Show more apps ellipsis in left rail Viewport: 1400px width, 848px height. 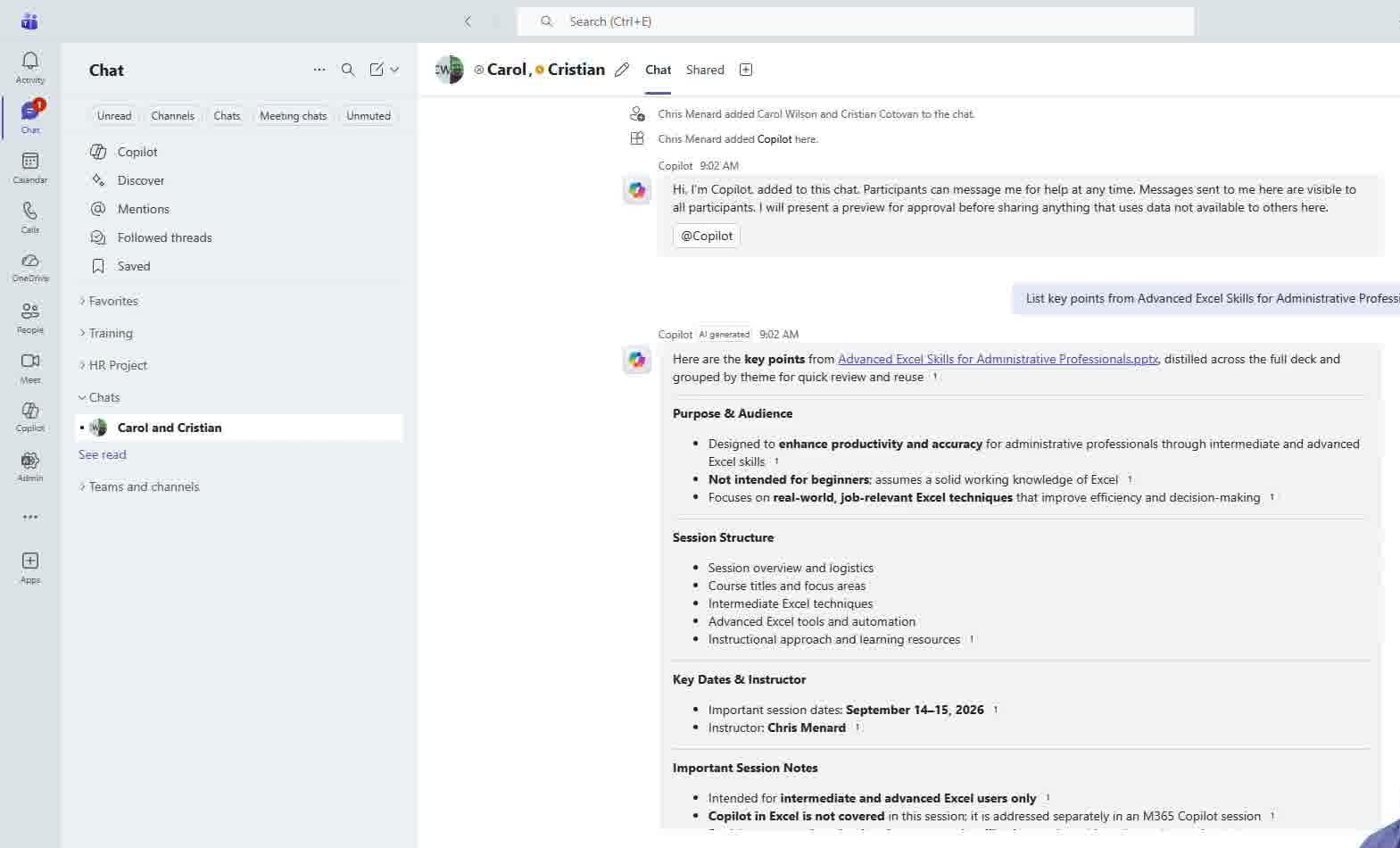[x=30, y=517]
